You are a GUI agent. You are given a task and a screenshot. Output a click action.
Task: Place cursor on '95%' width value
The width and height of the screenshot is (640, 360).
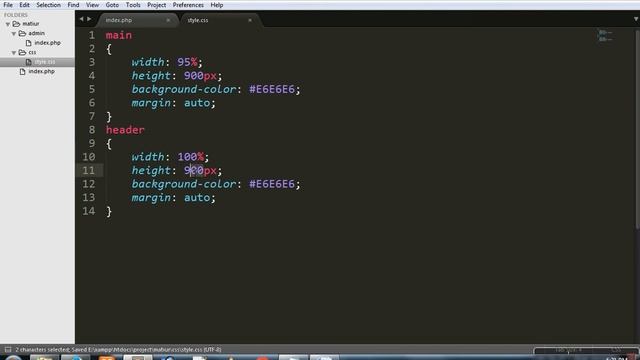tap(187, 62)
